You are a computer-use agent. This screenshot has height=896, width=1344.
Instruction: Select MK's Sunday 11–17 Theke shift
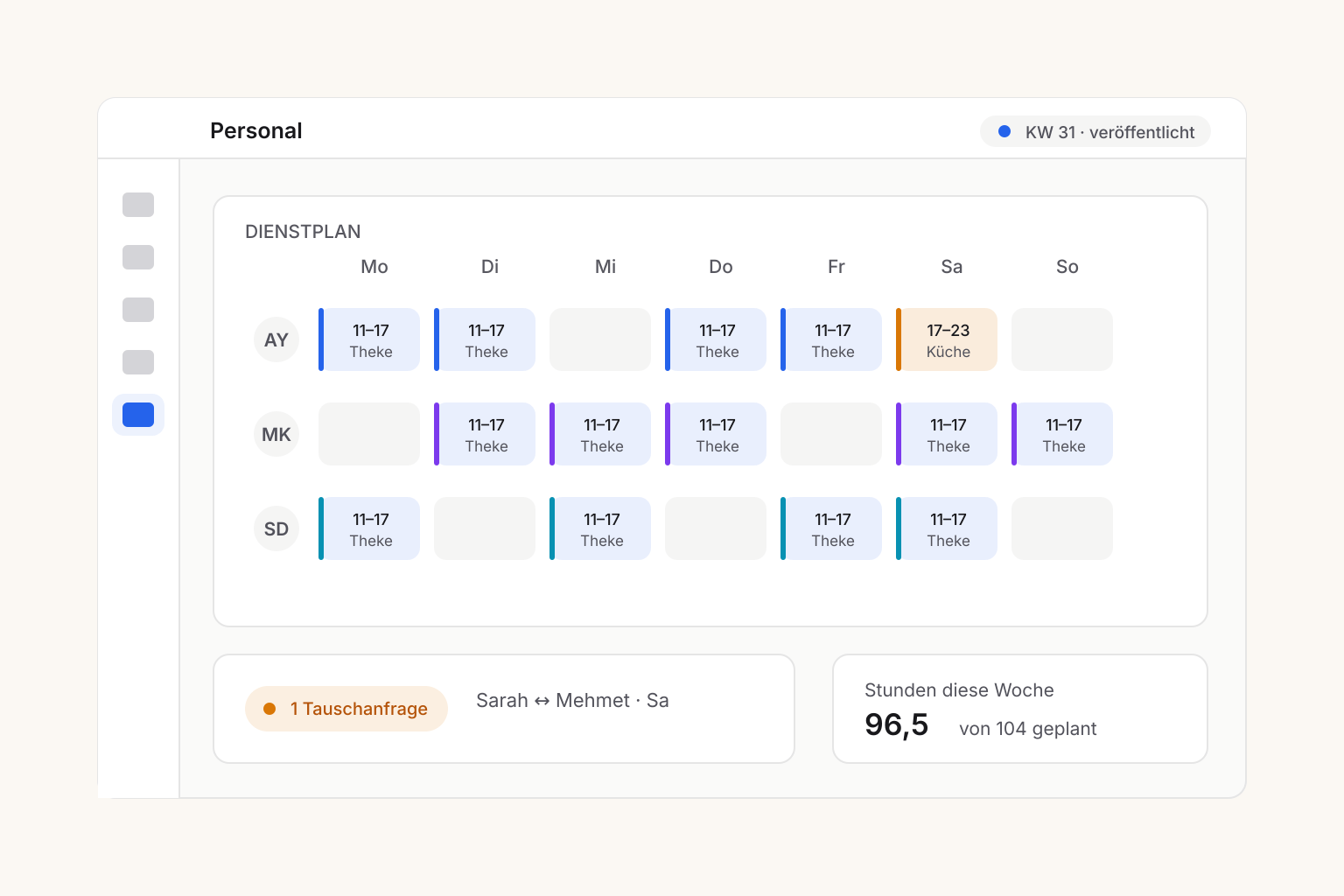(x=1062, y=434)
